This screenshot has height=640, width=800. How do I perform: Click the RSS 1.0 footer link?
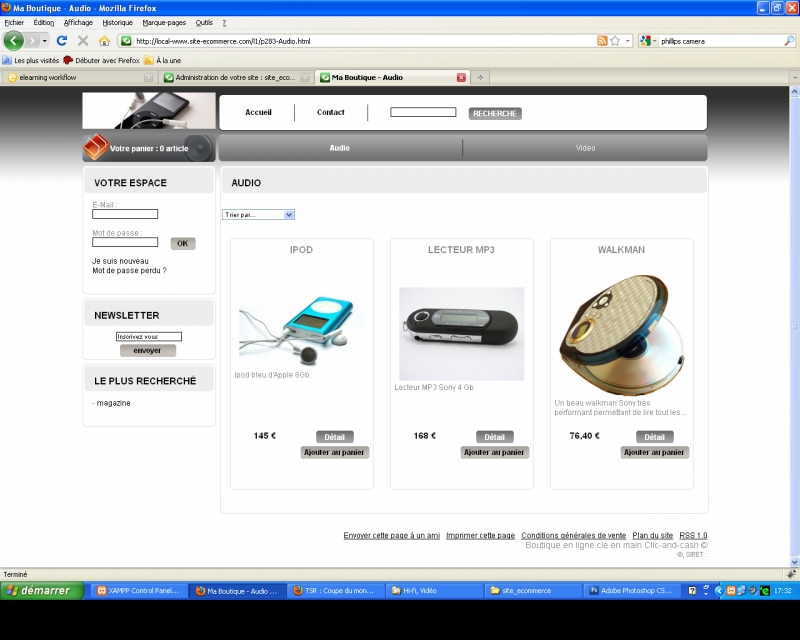pyautogui.click(x=693, y=535)
